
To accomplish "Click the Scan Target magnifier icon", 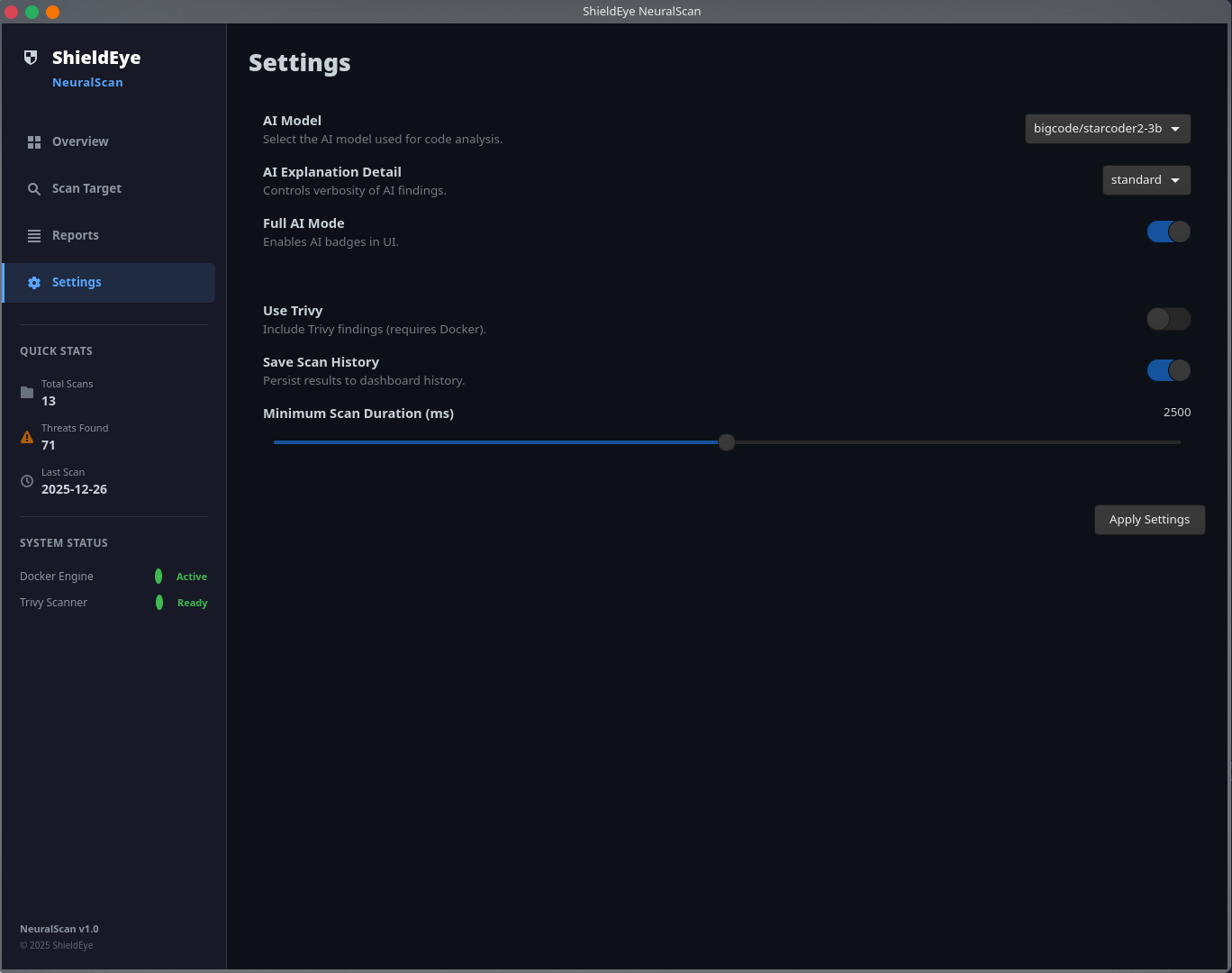I will (34, 189).
